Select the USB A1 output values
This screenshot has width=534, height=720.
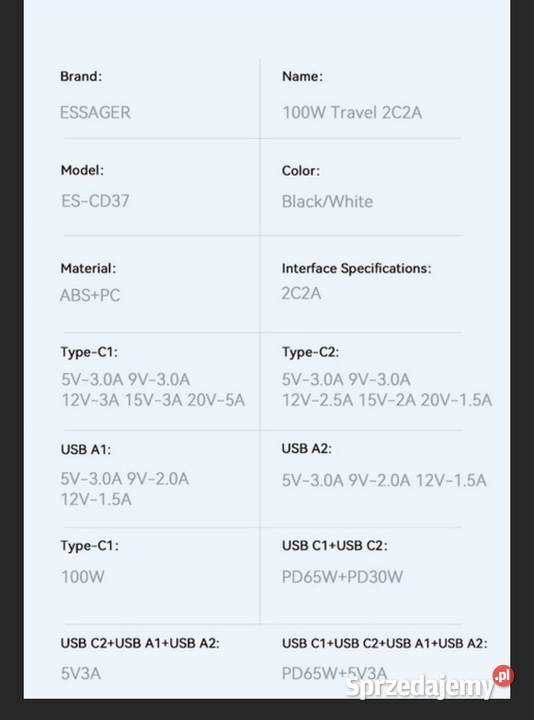tap(125, 489)
